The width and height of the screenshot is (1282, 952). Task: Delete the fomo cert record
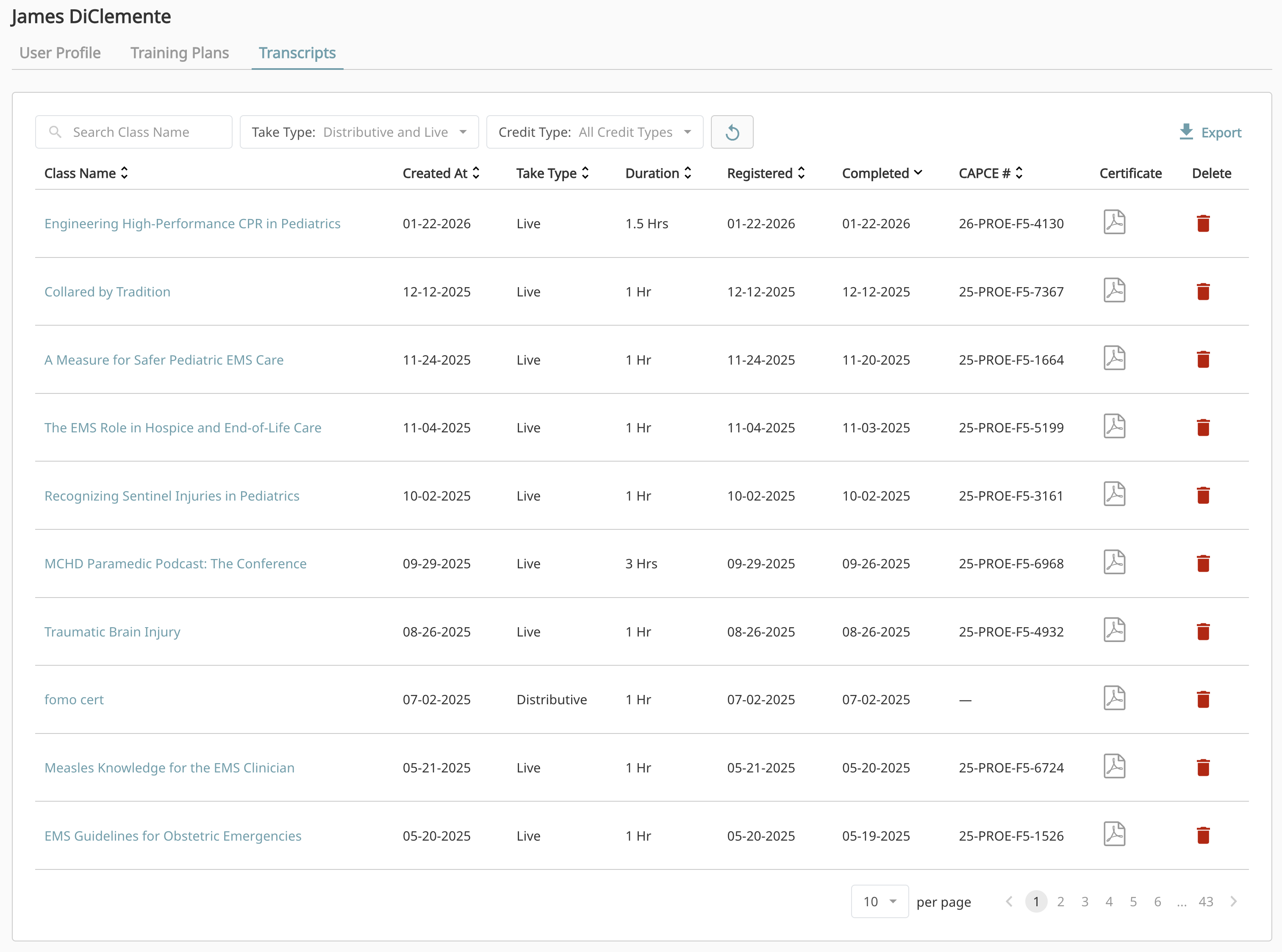(x=1204, y=699)
